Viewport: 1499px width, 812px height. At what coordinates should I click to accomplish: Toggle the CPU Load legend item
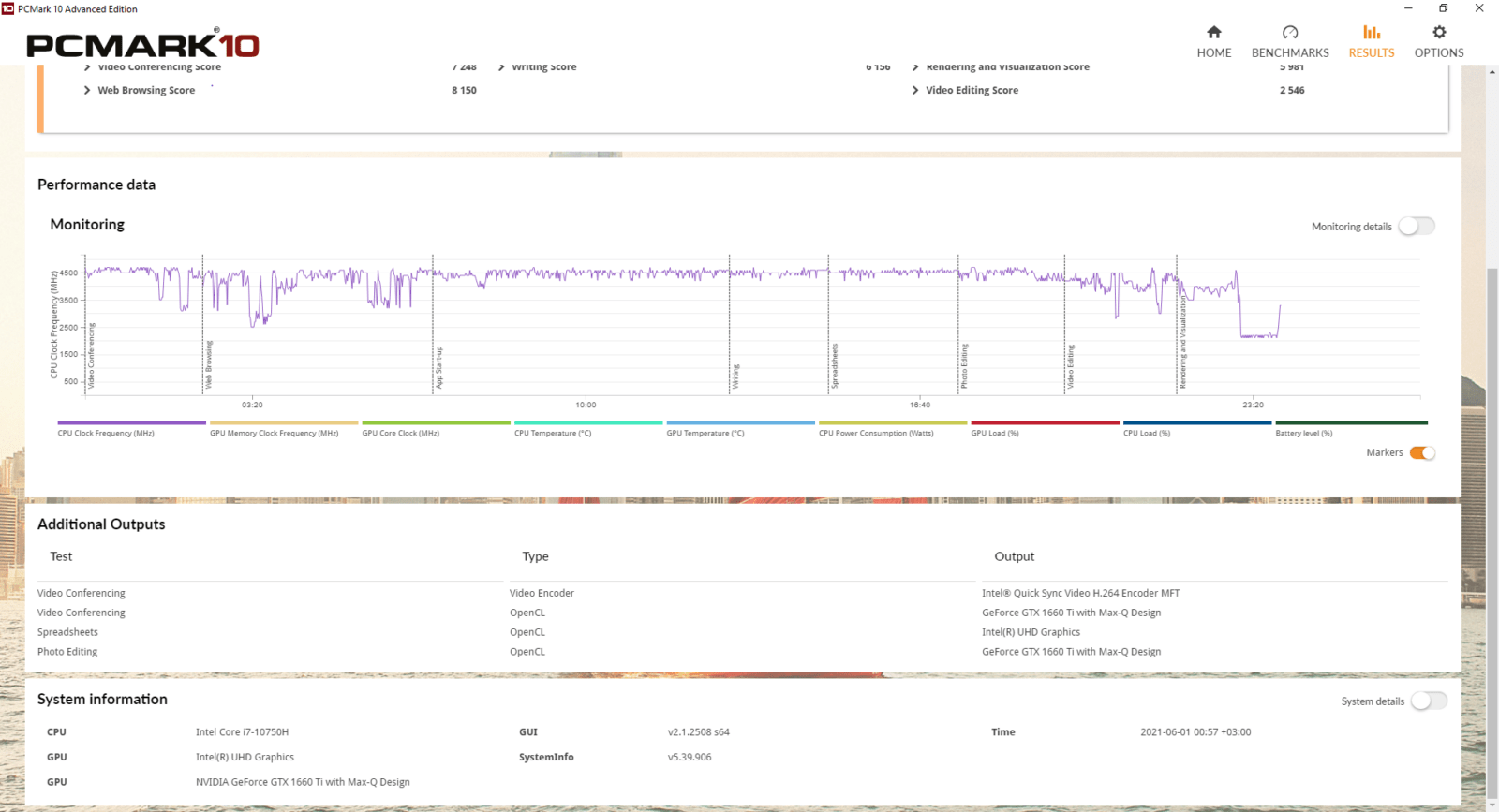1197,429
